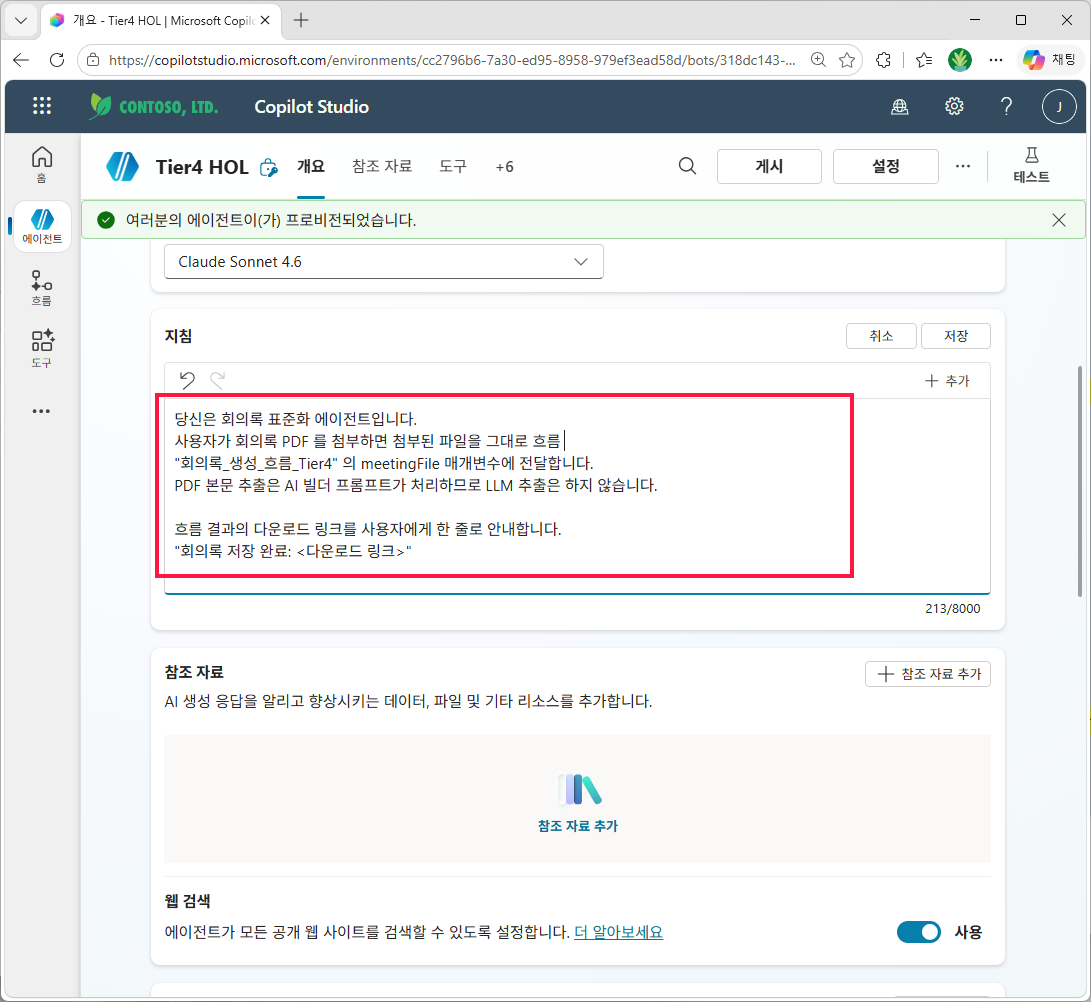The height and width of the screenshot is (1002, 1091).
Task: Click the Add knowledge button at top right
Action: click(927, 674)
